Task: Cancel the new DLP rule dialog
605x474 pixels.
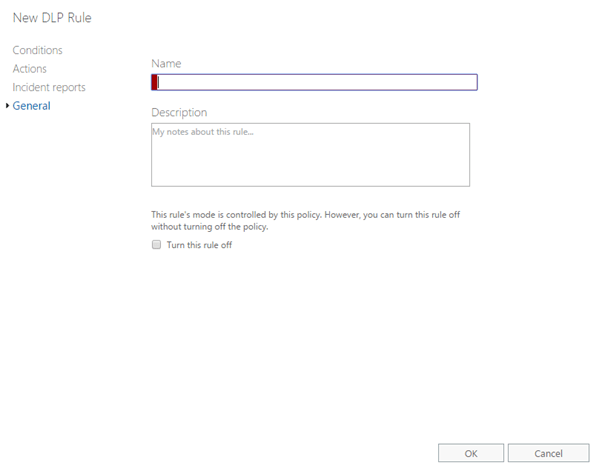Action: point(548,453)
